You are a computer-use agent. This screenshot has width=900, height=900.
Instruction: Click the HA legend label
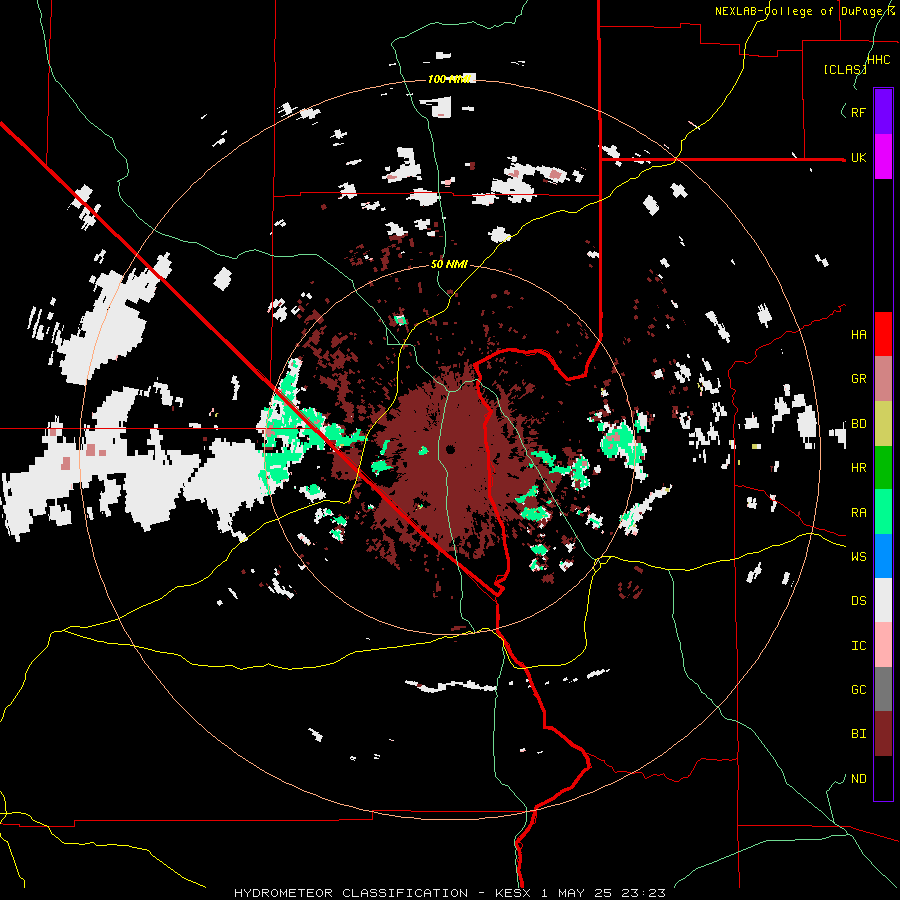click(x=858, y=334)
